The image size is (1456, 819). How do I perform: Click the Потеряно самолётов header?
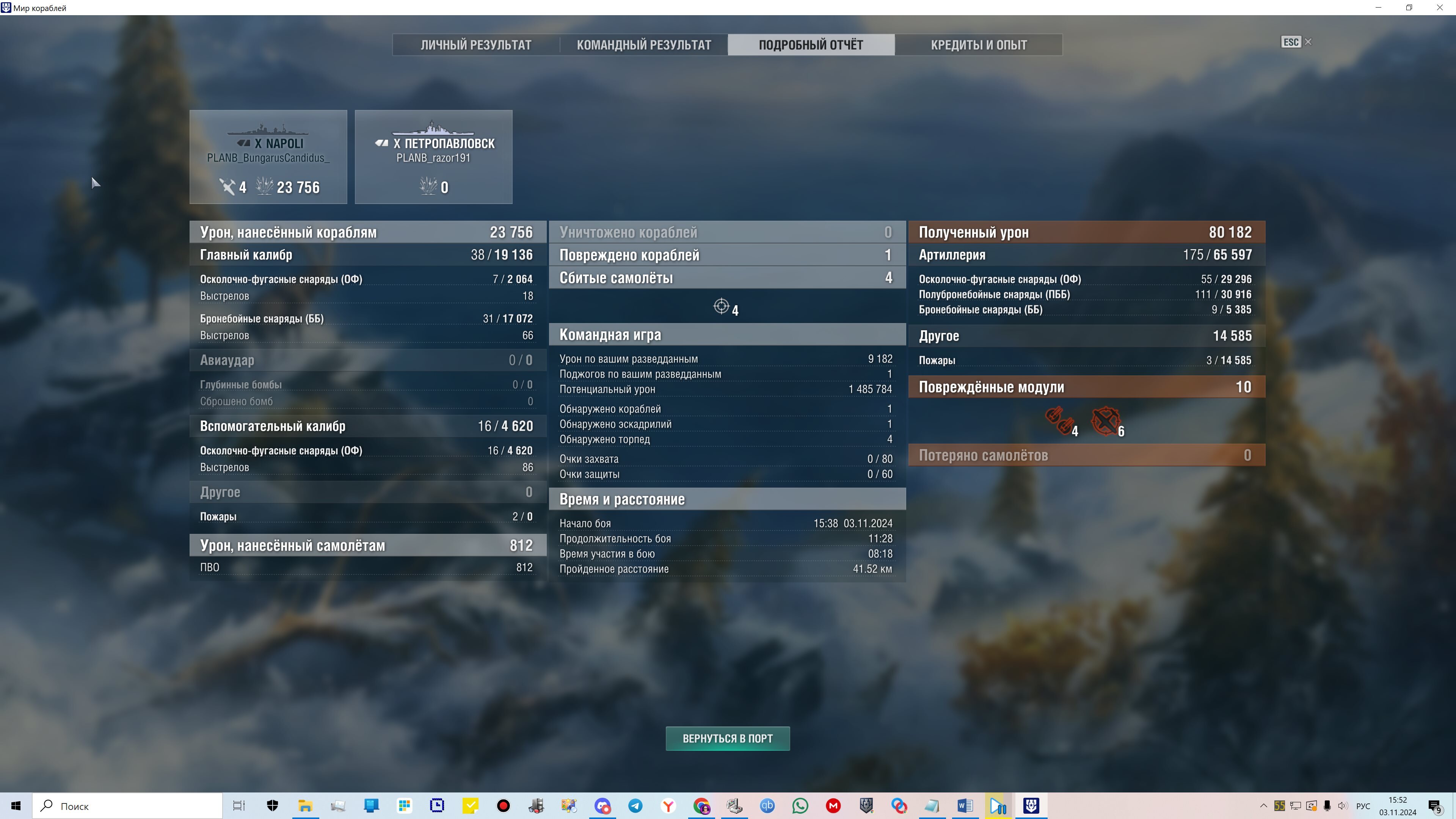[x=1086, y=455]
